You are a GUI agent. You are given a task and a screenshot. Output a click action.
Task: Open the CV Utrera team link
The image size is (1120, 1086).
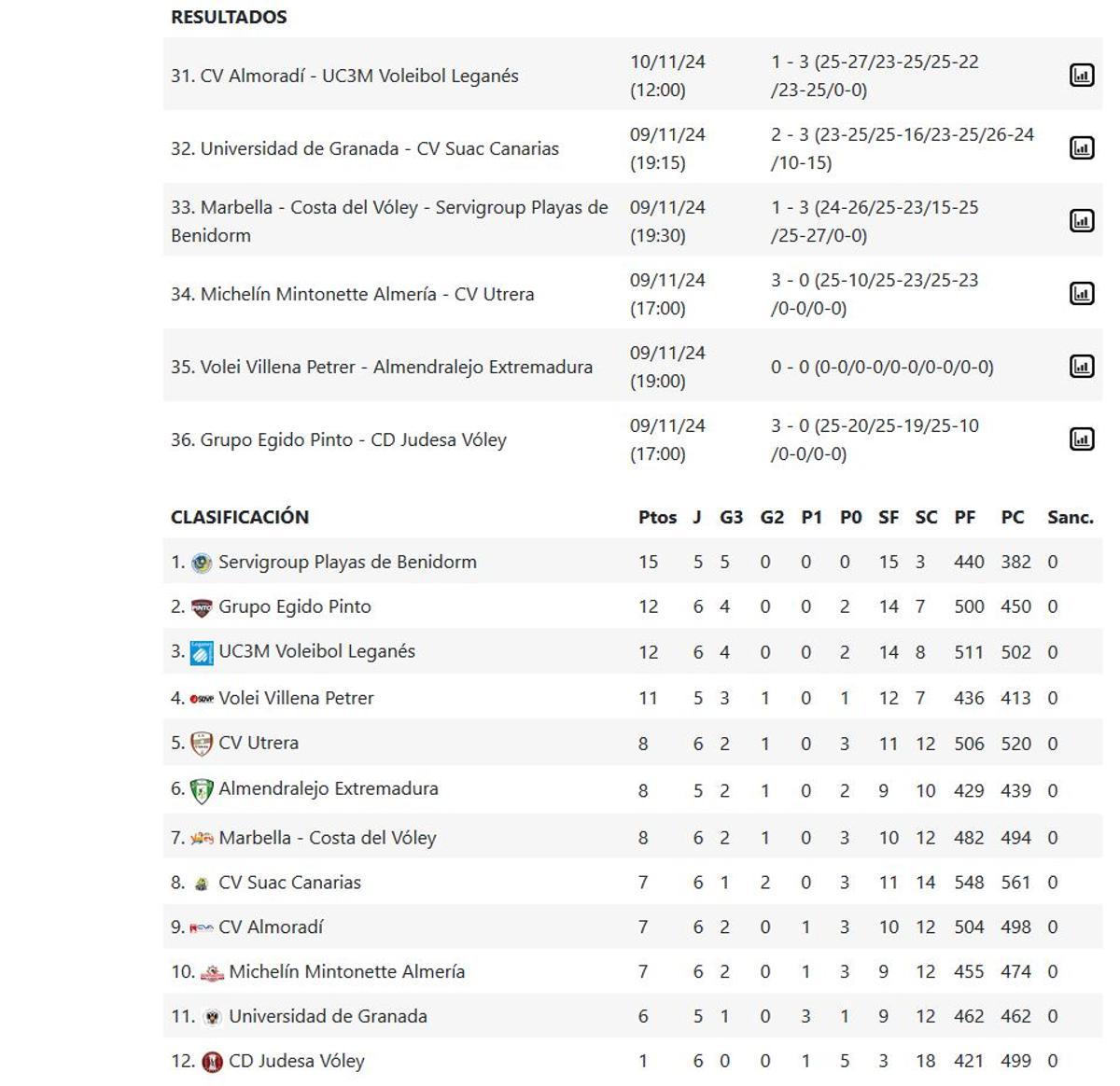click(261, 743)
